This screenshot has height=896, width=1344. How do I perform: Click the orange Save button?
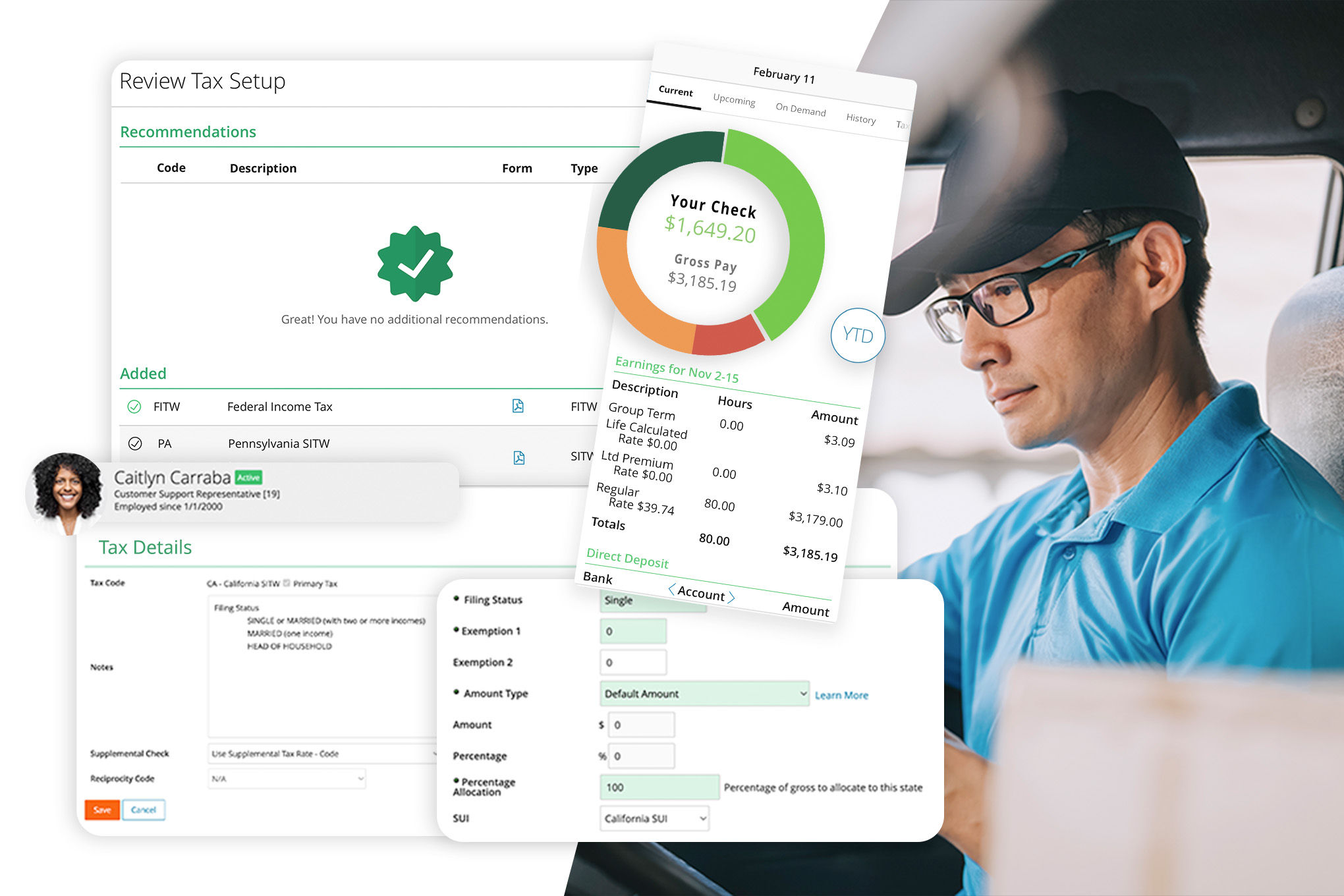102,810
